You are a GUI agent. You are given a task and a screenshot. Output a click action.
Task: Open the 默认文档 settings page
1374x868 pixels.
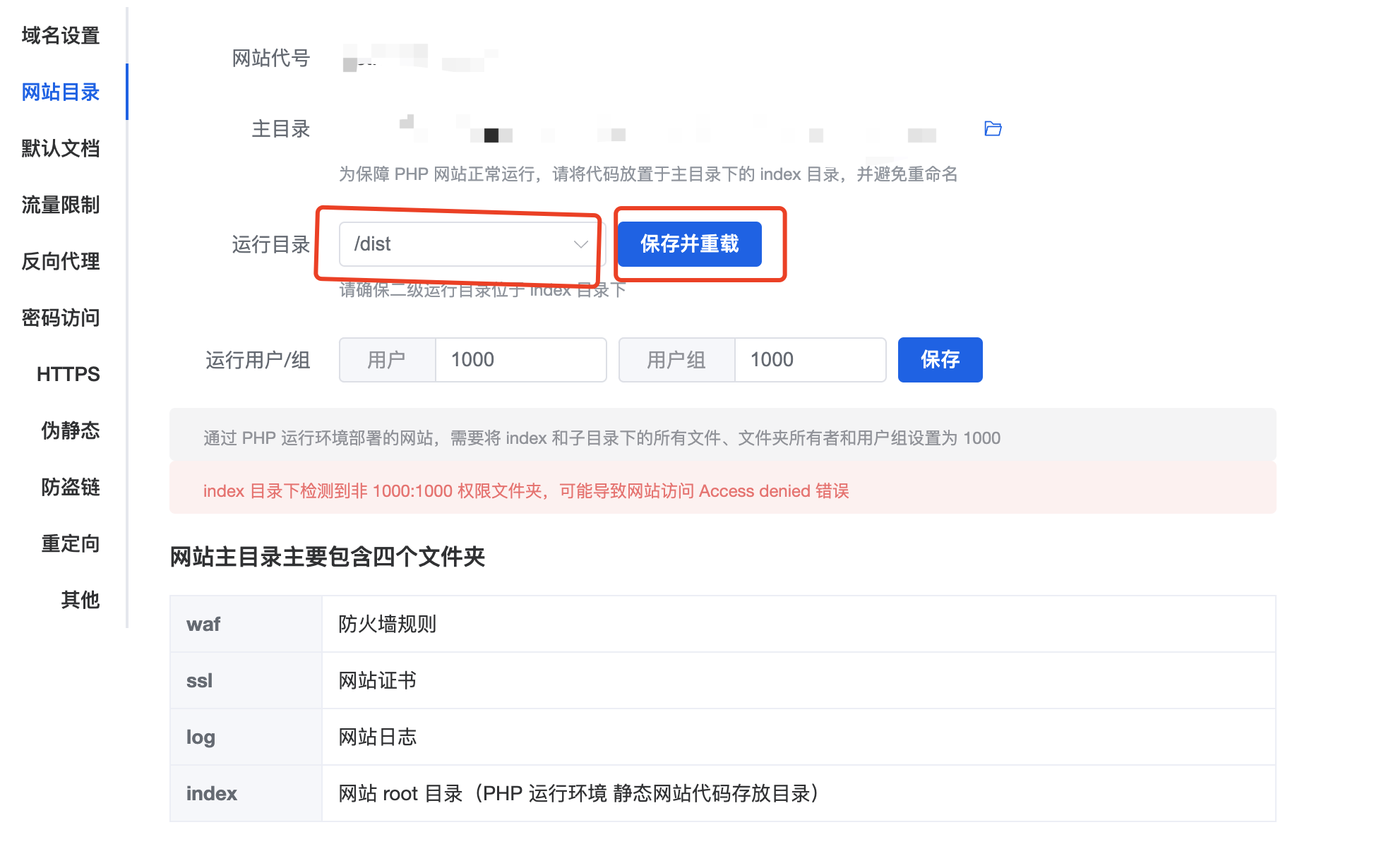pyautogui.click(x=60, y=149)
